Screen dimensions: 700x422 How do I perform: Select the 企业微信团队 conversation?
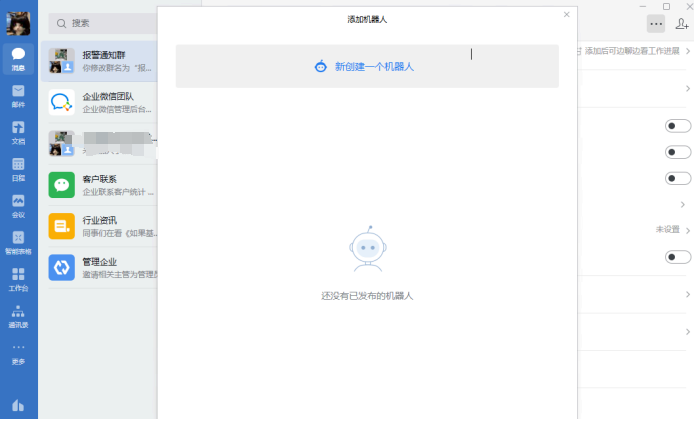click(x=102, y=102)
